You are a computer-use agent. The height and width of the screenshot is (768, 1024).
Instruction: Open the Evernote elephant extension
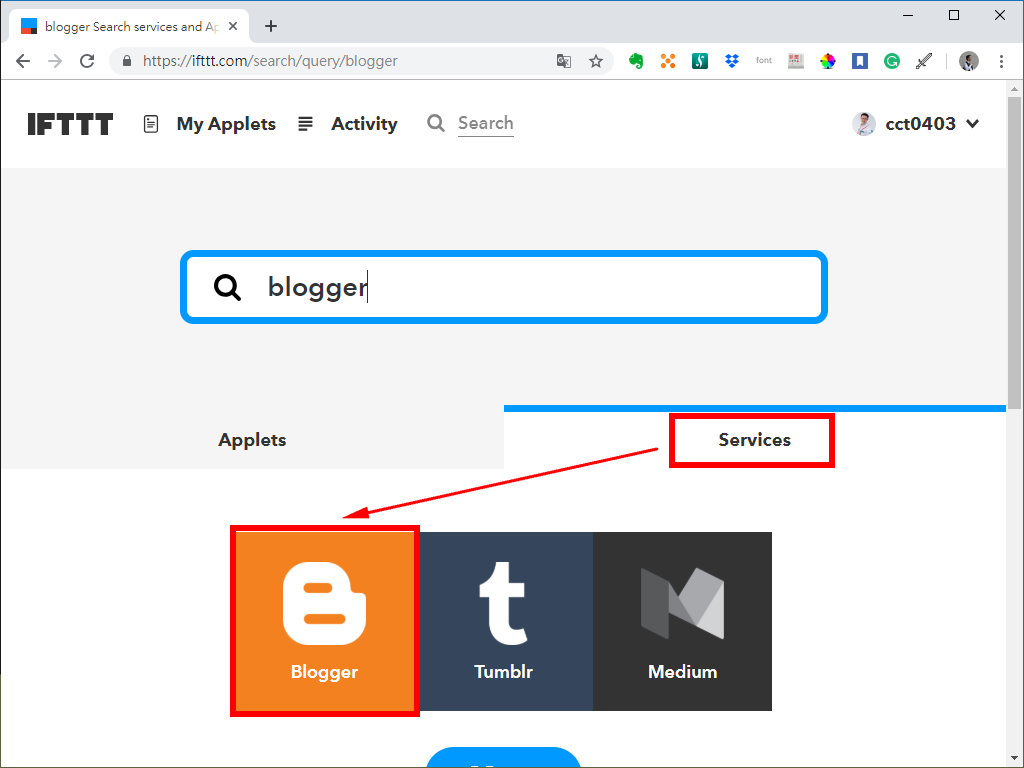coord(635,61)
